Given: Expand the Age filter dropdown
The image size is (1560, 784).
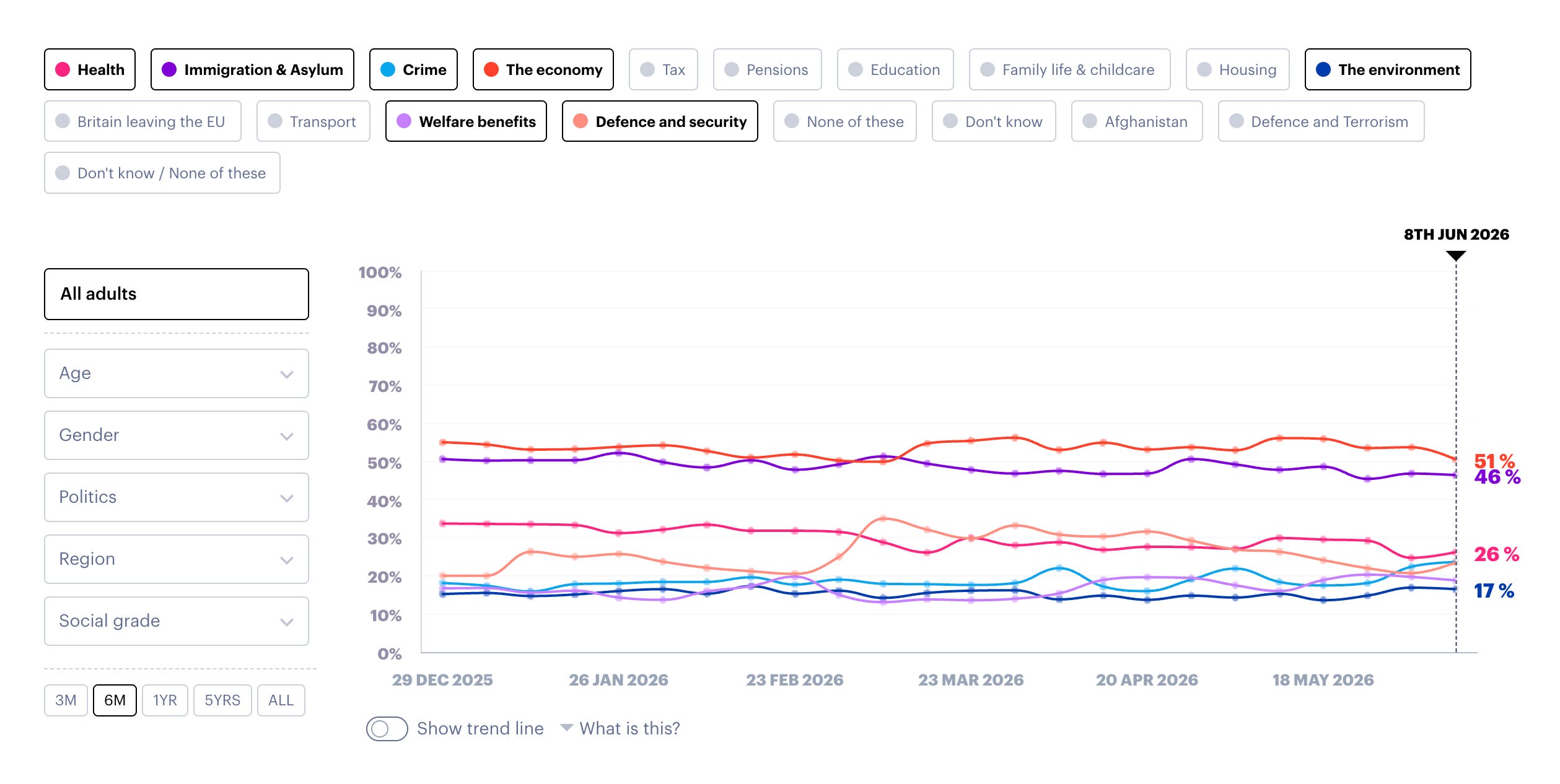Looking at the screenshot, I should point(177,373).
